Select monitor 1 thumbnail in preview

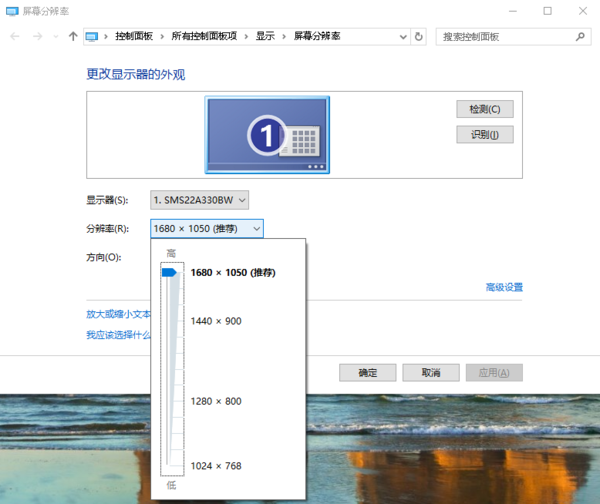267,135
